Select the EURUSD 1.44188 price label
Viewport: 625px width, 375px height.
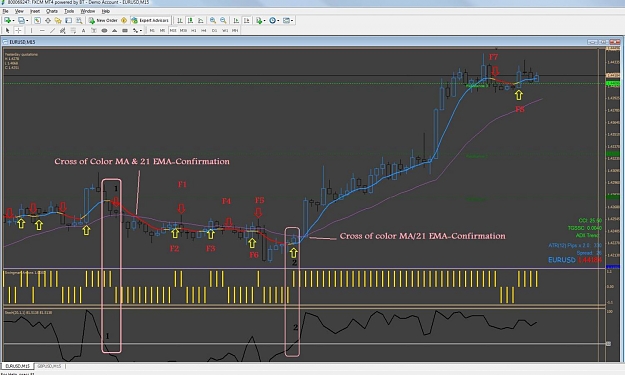574,260
